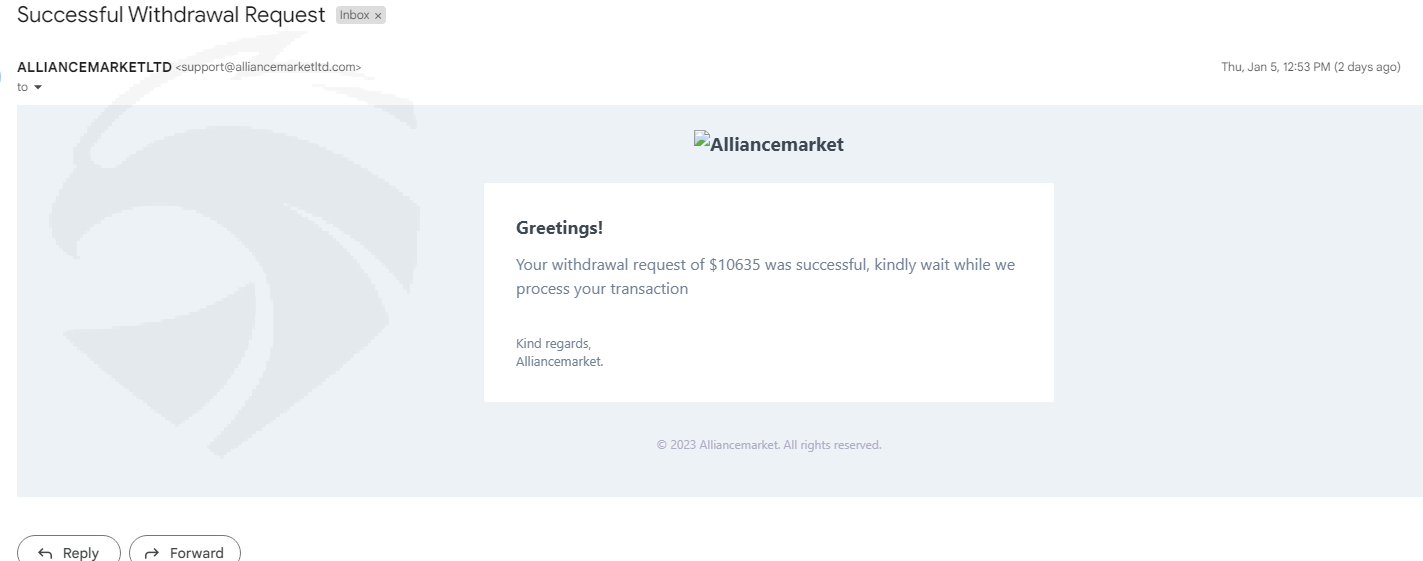The height and width of the screenshot is (561, 1423).
Task: Click the "to" recipient label
Action: 22,87
